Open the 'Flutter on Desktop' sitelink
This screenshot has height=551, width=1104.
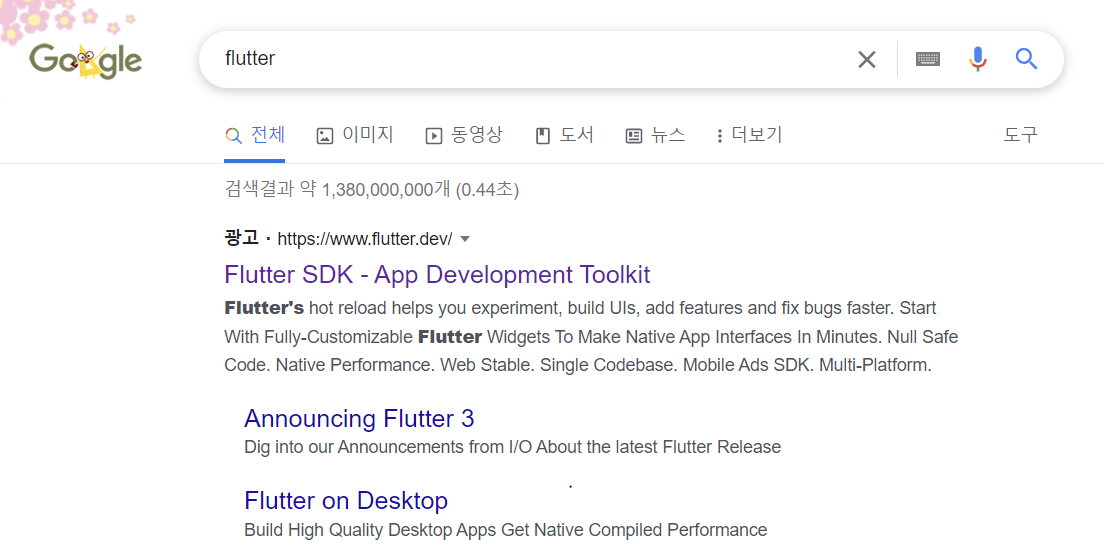346,501
